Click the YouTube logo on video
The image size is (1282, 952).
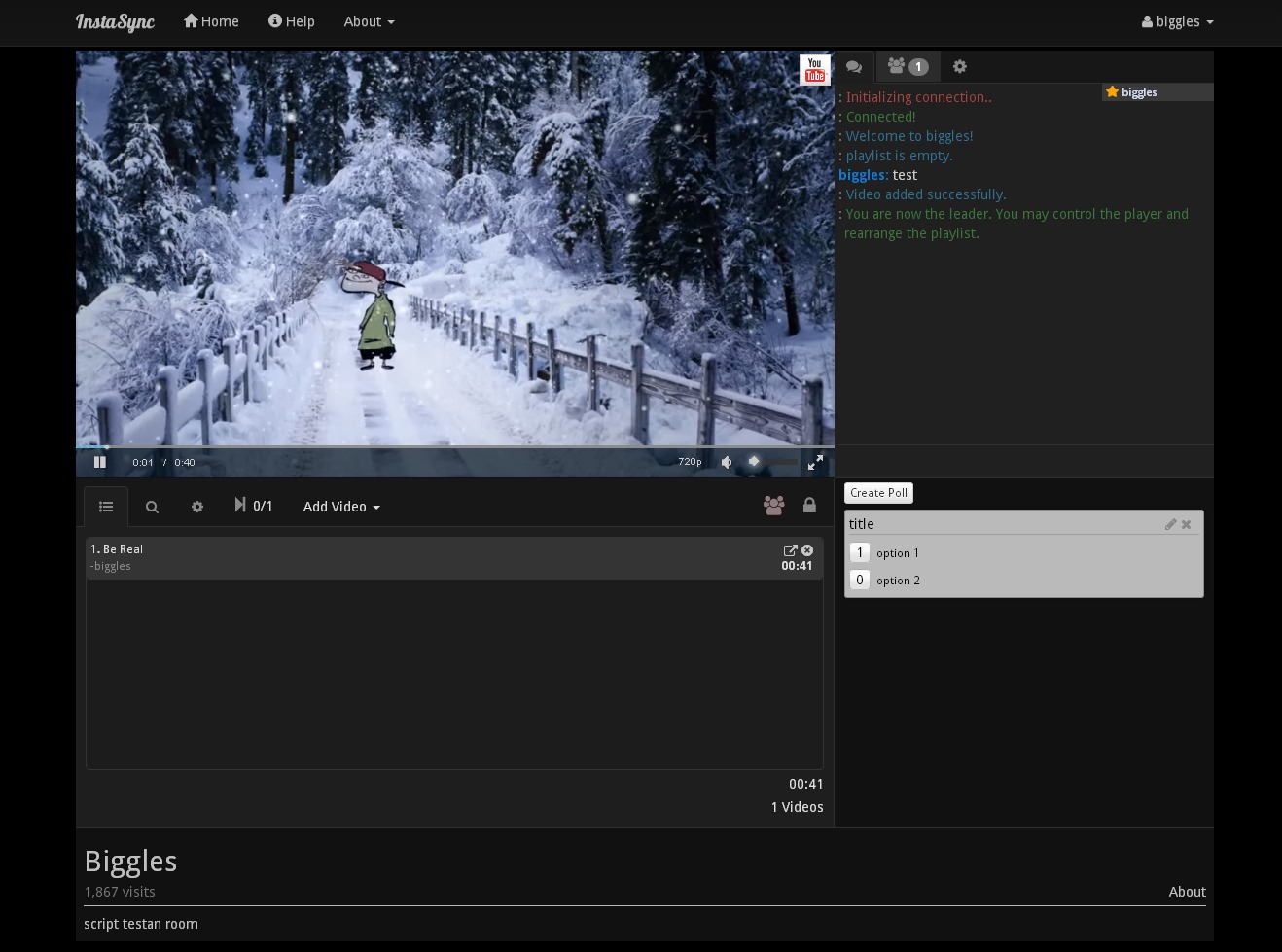coord(814,70)
